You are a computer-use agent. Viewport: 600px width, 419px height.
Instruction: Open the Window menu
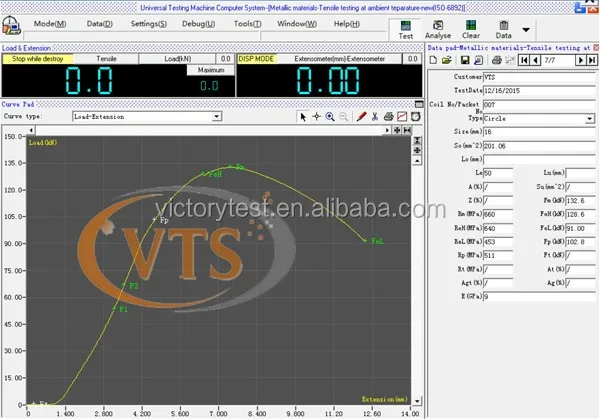(297, 24)
